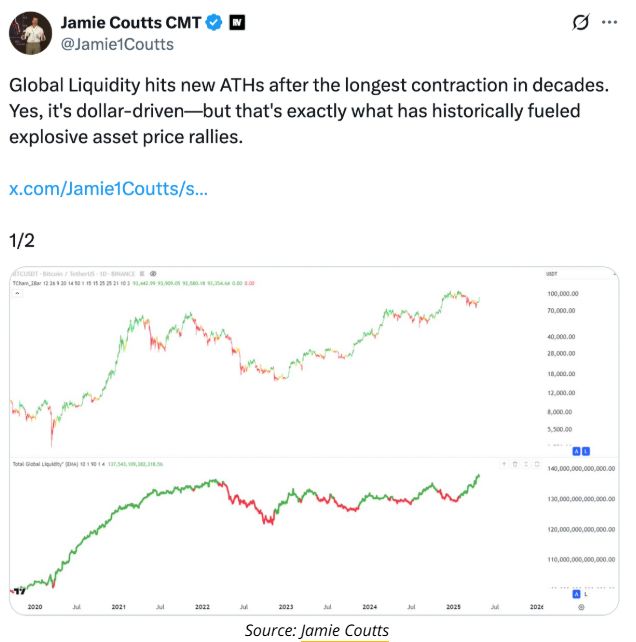Image resolution: width=636 pixels, height=642 pixels.
Task: Click the USDT currency label on price axis
Action: (x=551, y=273)
